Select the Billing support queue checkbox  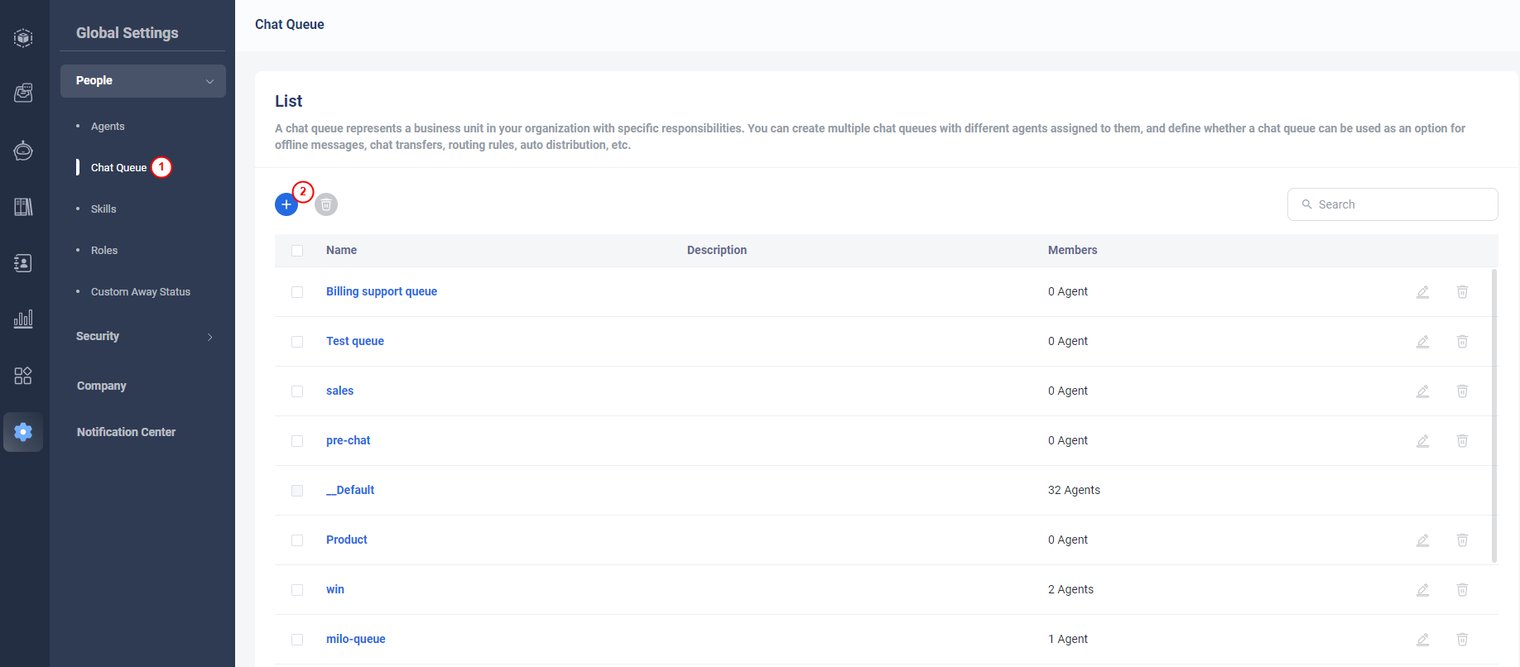297,292
